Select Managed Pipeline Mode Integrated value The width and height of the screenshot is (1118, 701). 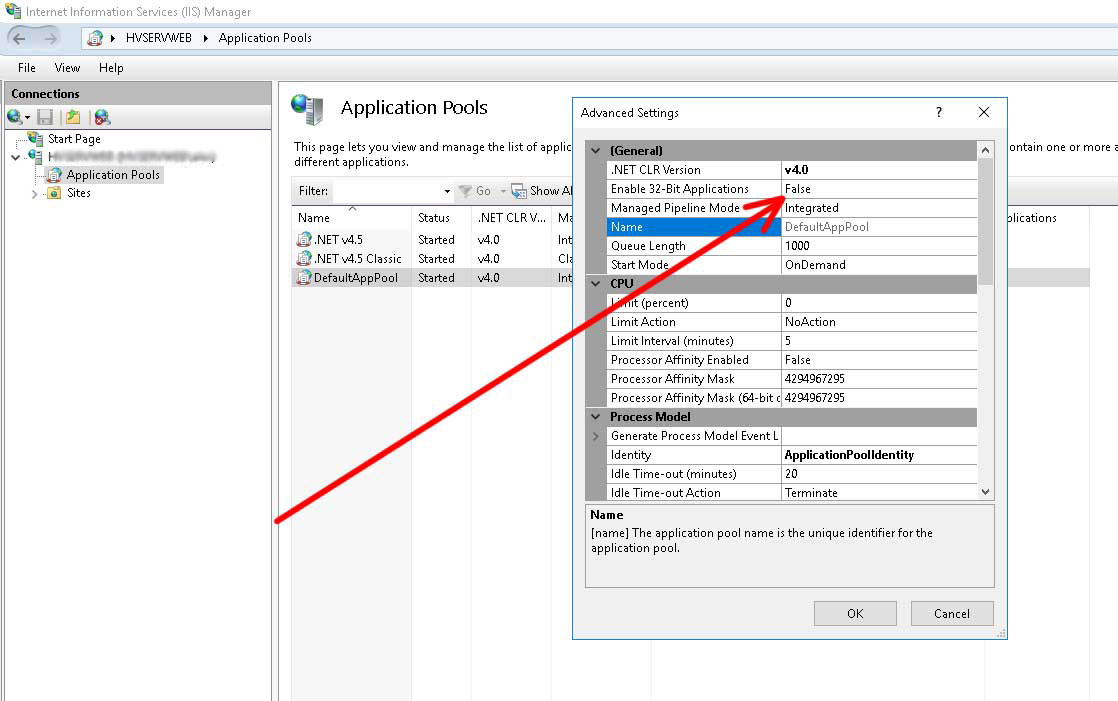point(879,208)
